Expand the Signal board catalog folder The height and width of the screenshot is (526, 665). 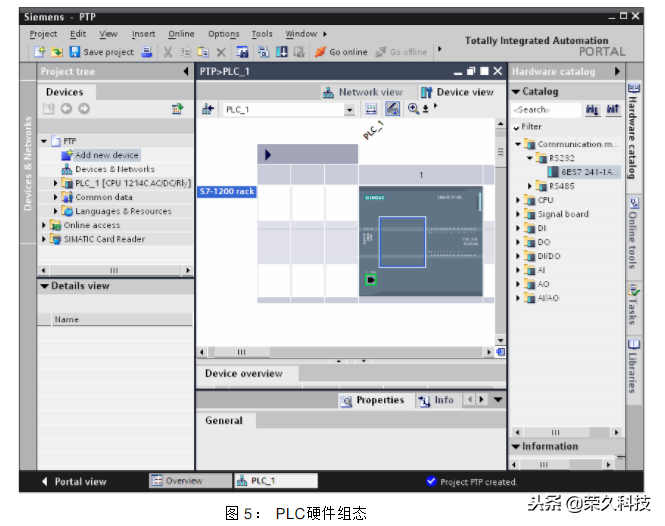pyautogui.click(x=517, y=214)
